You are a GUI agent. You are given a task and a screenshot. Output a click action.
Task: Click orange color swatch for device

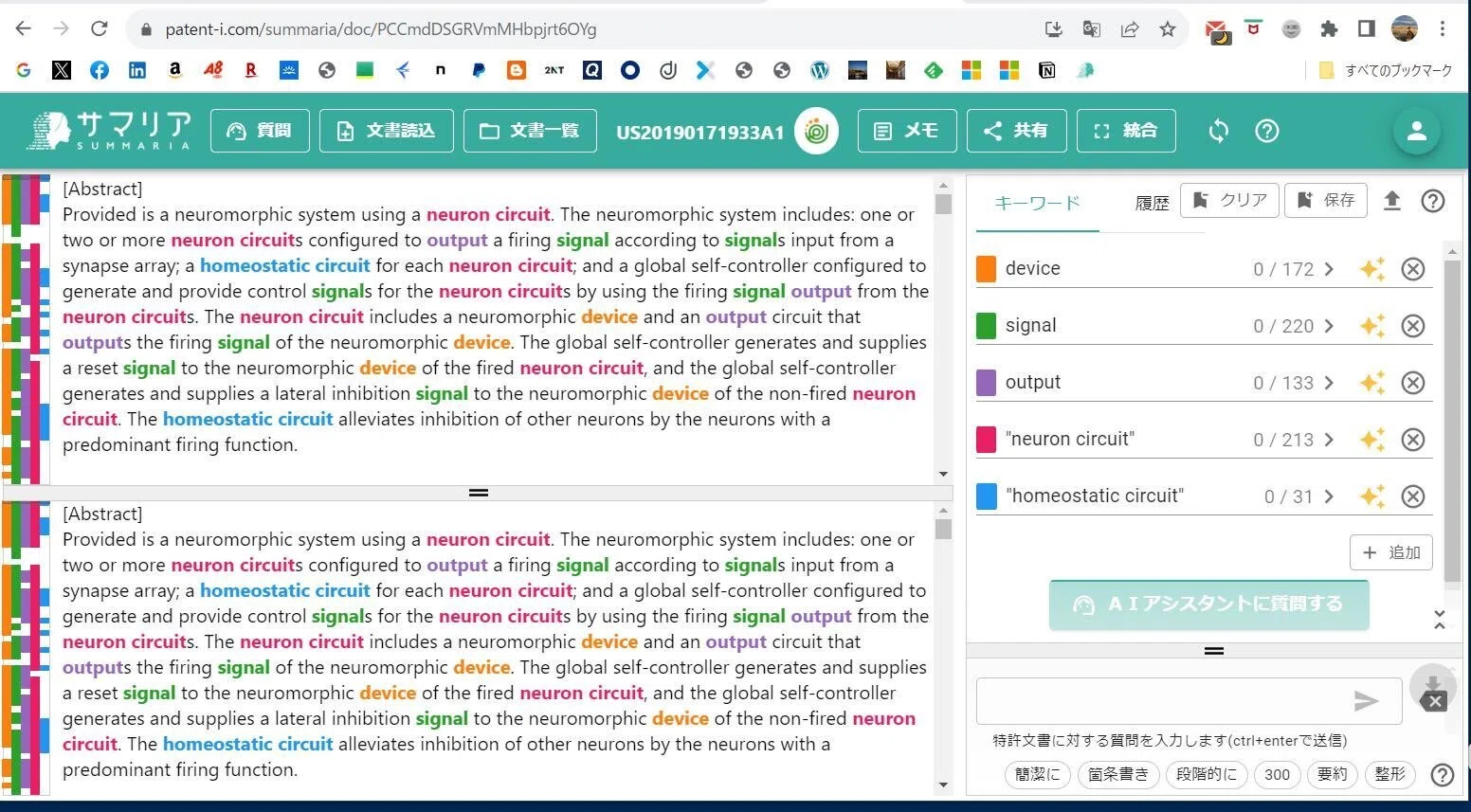(x=986, y=269)
